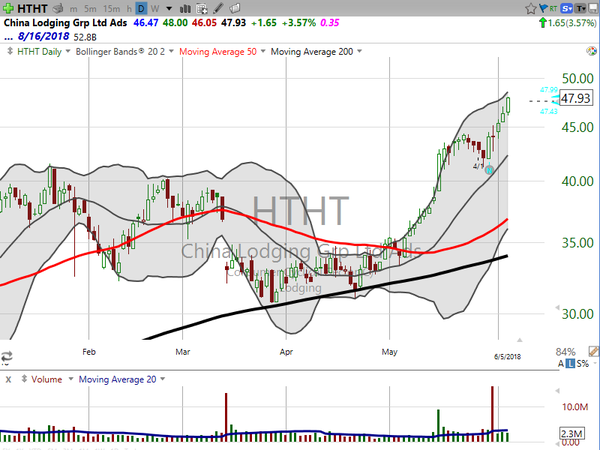Close the Volume pane with x
Screen dimensions: 600x450
(x=8, y=380)
